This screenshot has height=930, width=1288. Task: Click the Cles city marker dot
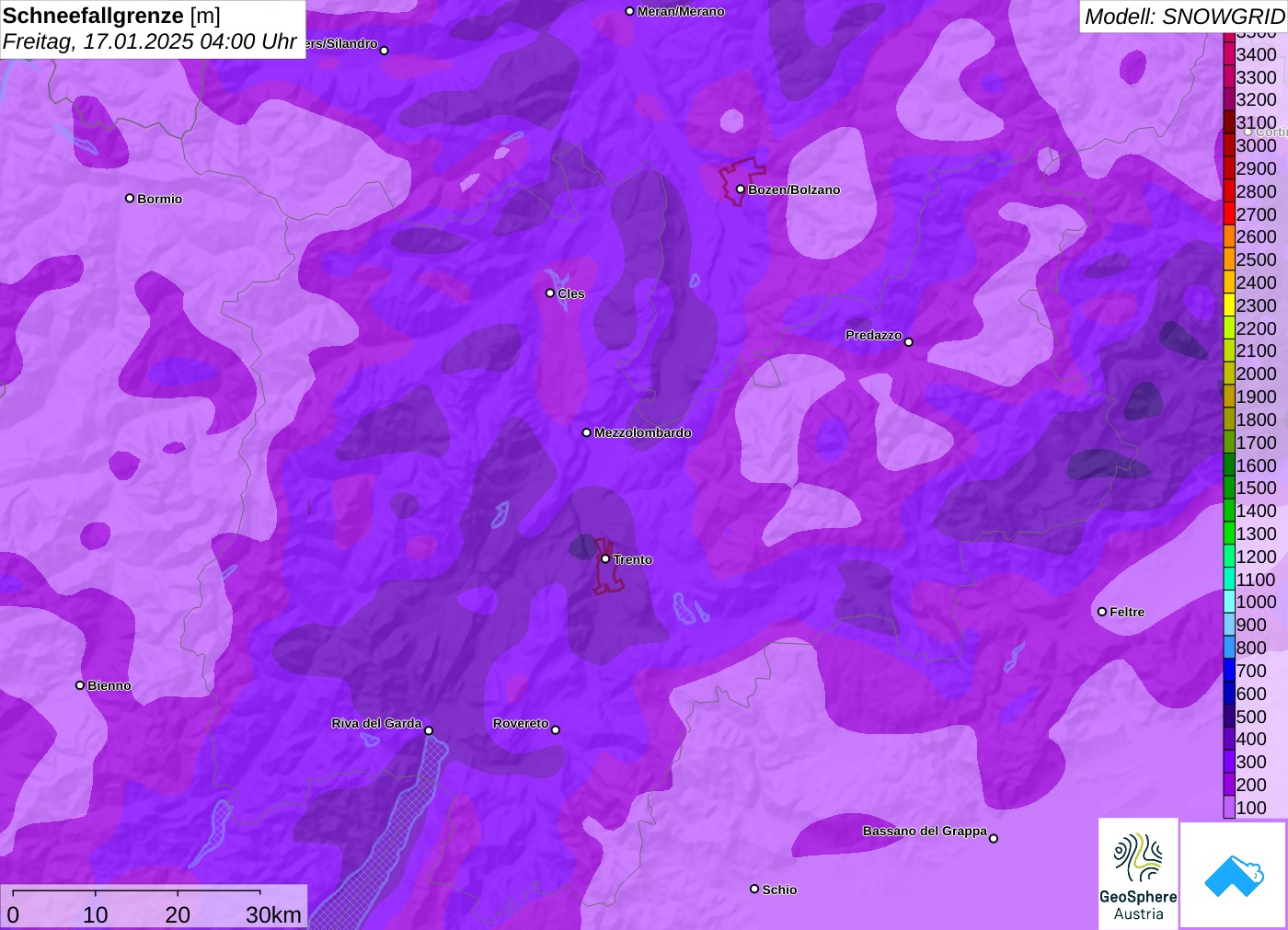coord(550,293)
